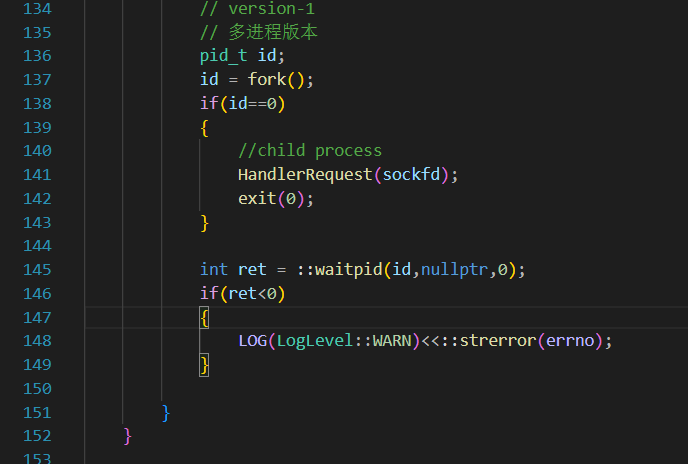
Task: Place cursor on fork() call
Action: [276, 79]
